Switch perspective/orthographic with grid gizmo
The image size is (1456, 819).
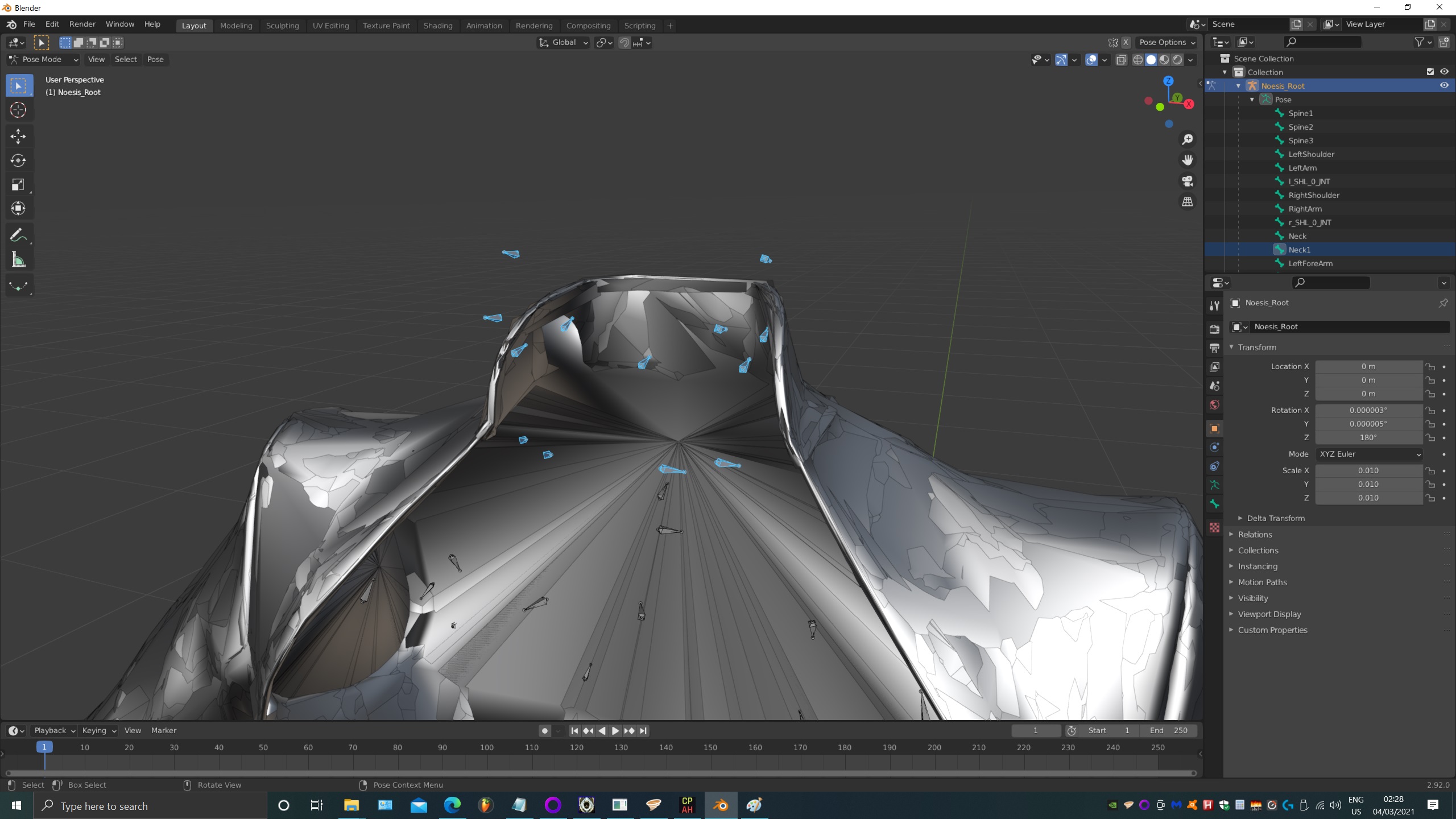(x=1188, y=202)
